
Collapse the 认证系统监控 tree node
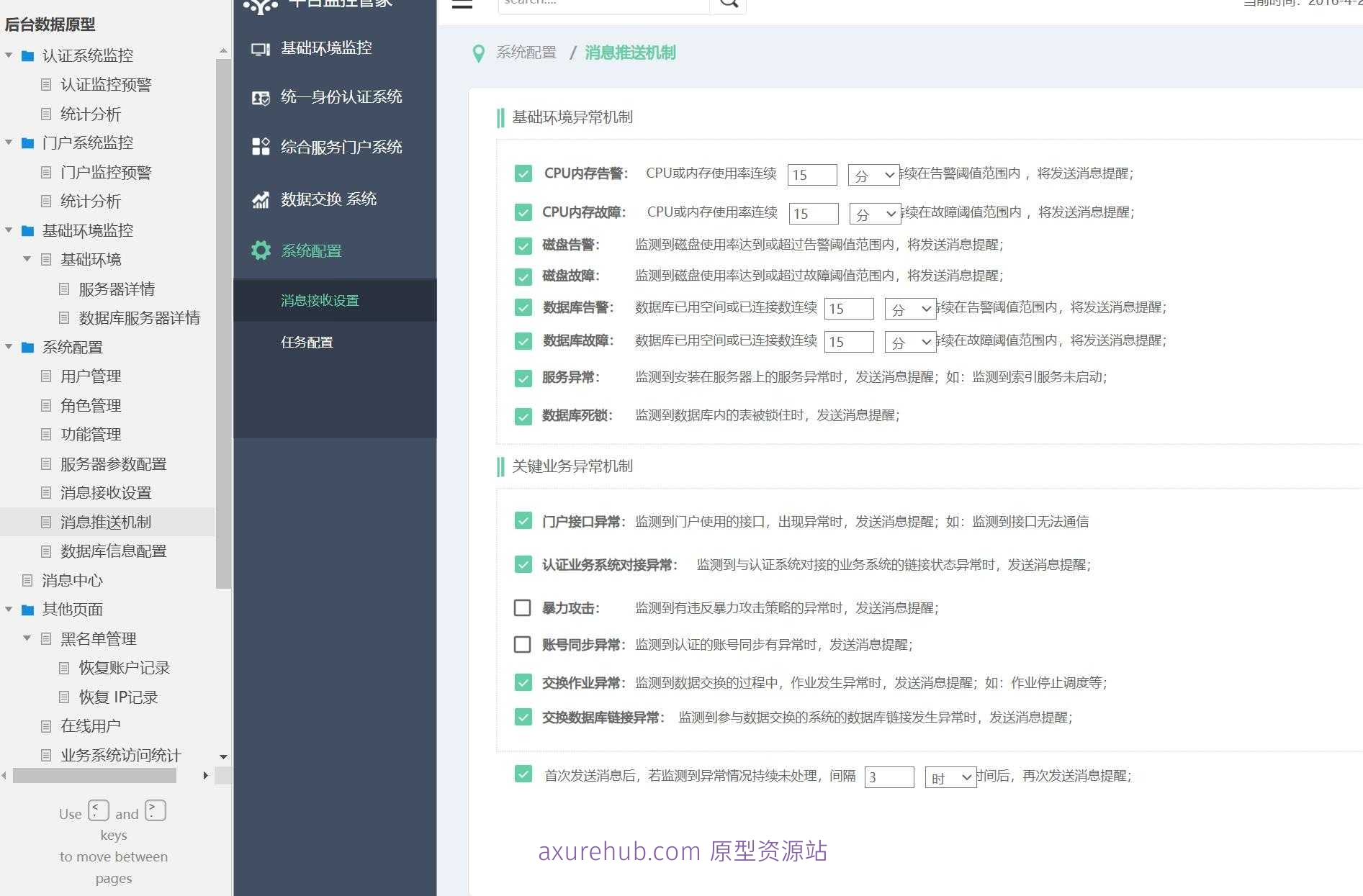tap(7, 55)
